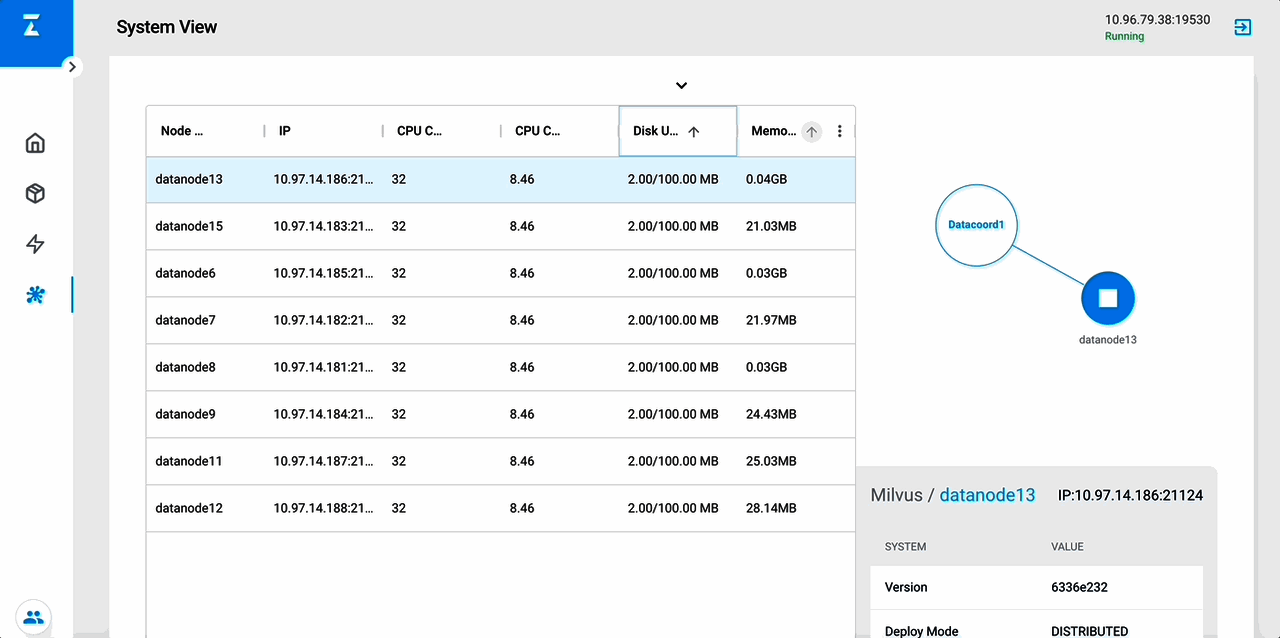The width and height of the screenshot is (1280, 638).
Task: Click the datanode13 topology node circle
Action: (1107, 298)
